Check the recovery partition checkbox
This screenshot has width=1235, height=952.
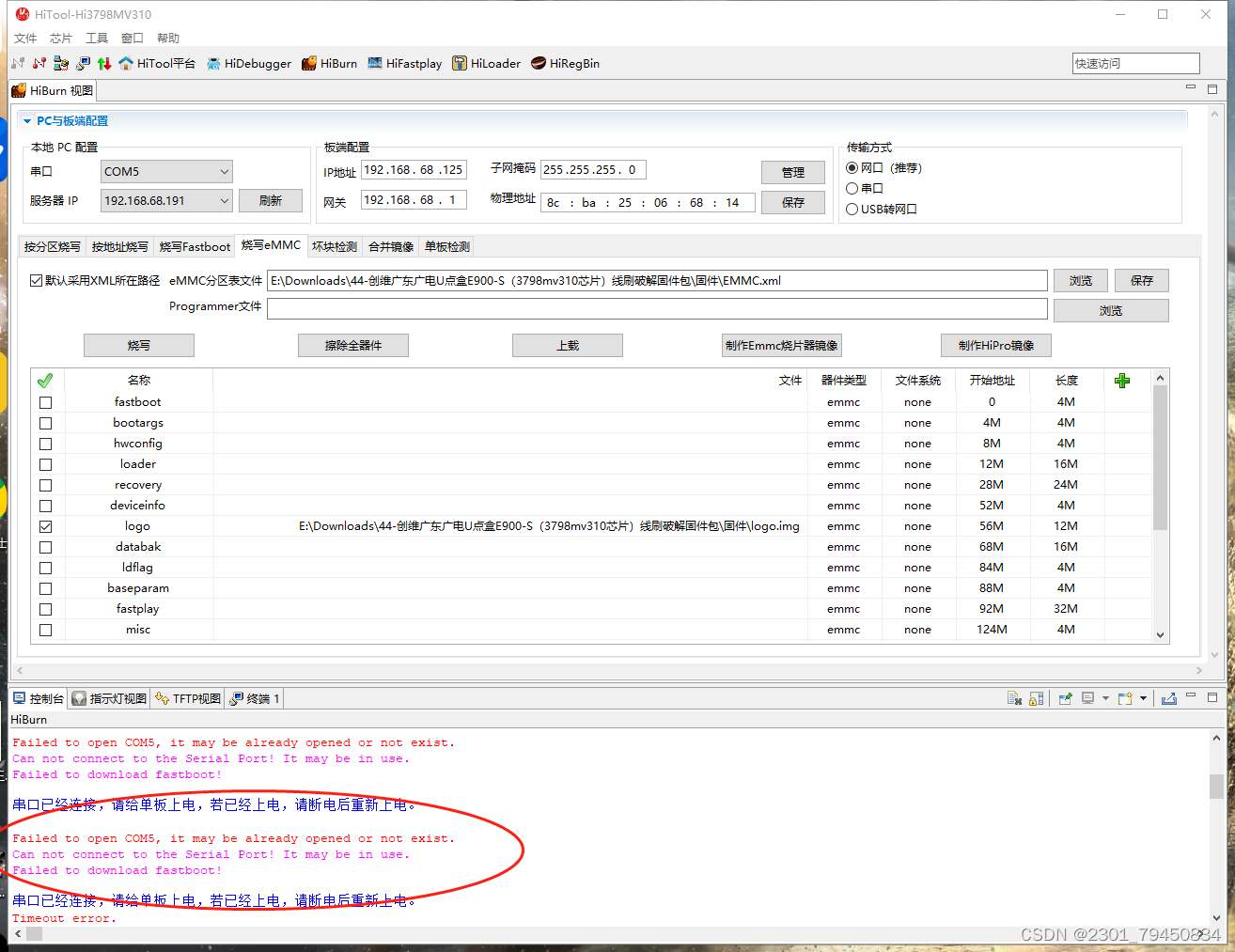[x=45, y=485]
